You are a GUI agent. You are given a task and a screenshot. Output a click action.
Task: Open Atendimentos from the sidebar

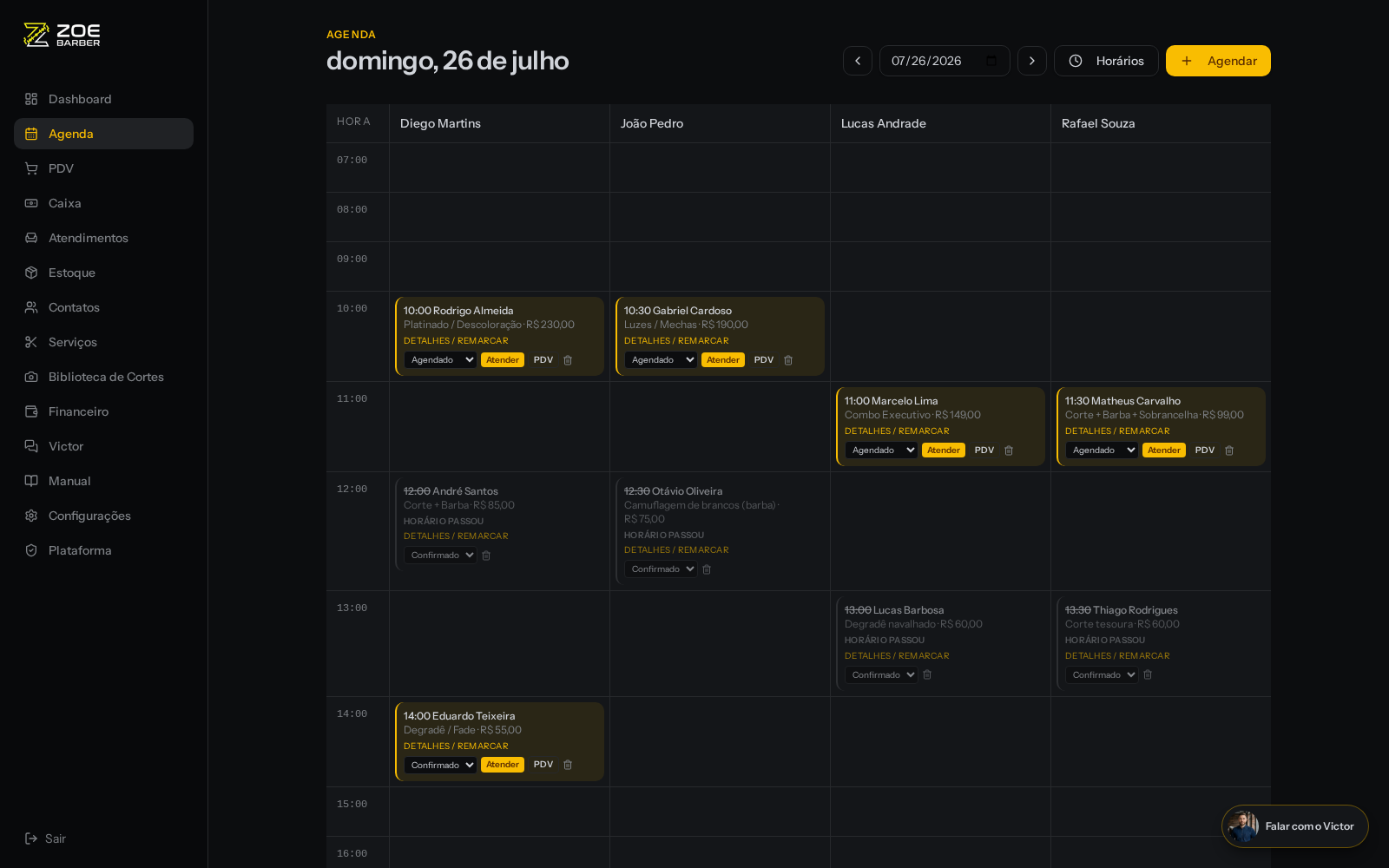pos(103,238)
